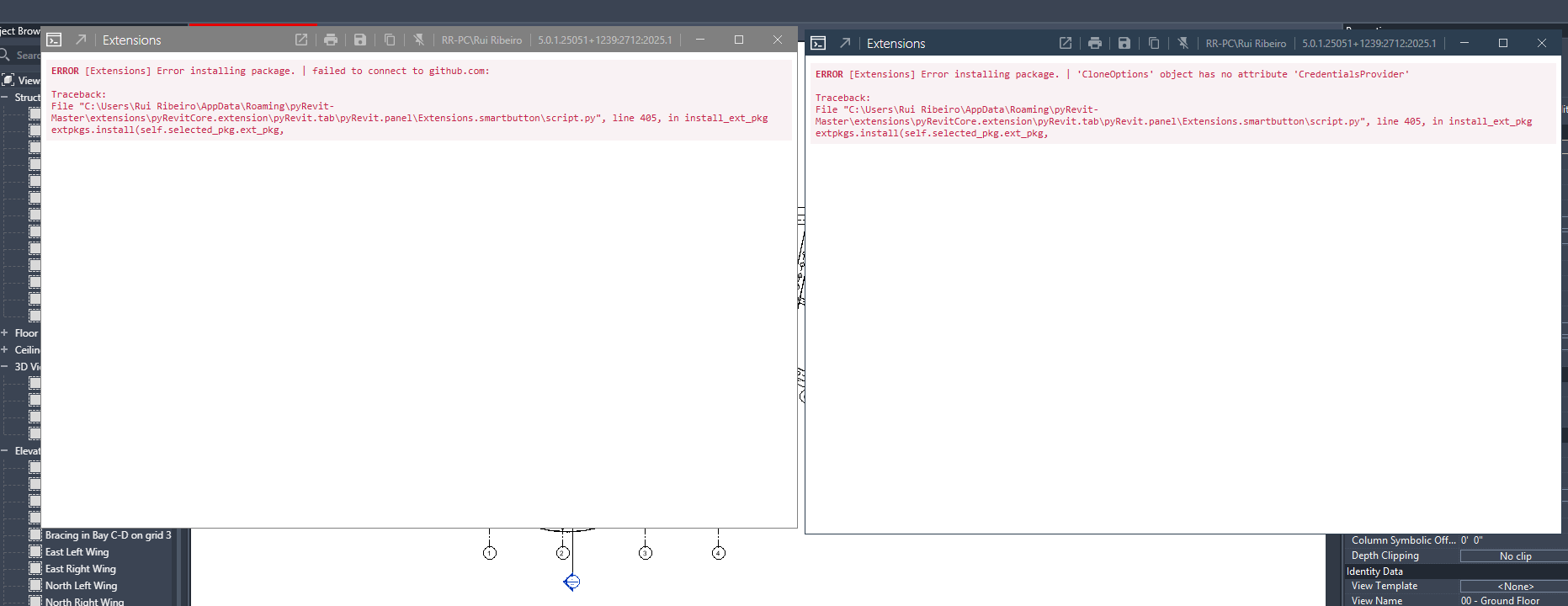Viewport: 1568px width, 606px height.
Task: Click the View Template property label
Action: (x=1384, y=586)
